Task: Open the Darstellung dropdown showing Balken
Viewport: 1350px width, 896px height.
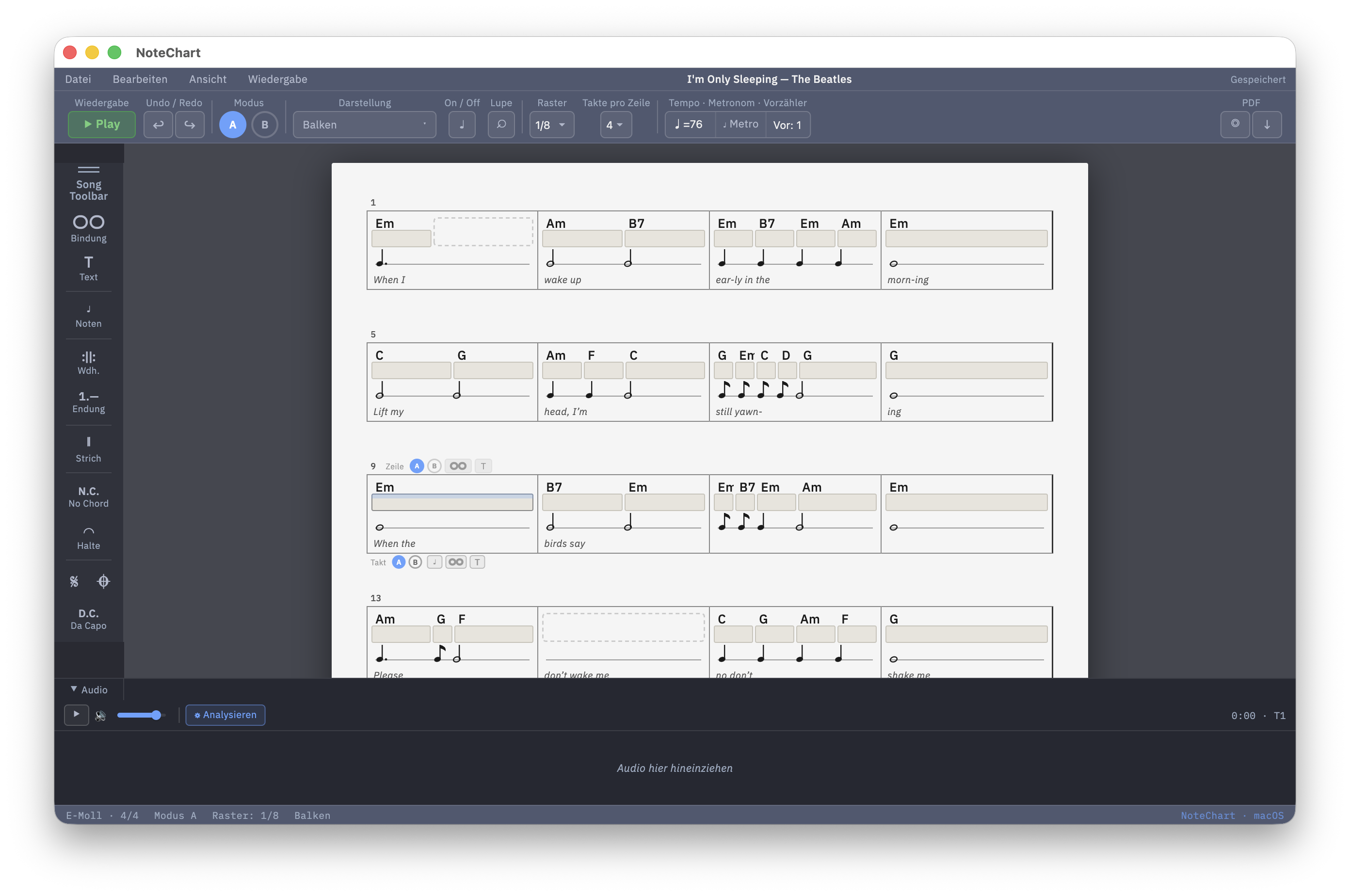Action: [365, 125]
